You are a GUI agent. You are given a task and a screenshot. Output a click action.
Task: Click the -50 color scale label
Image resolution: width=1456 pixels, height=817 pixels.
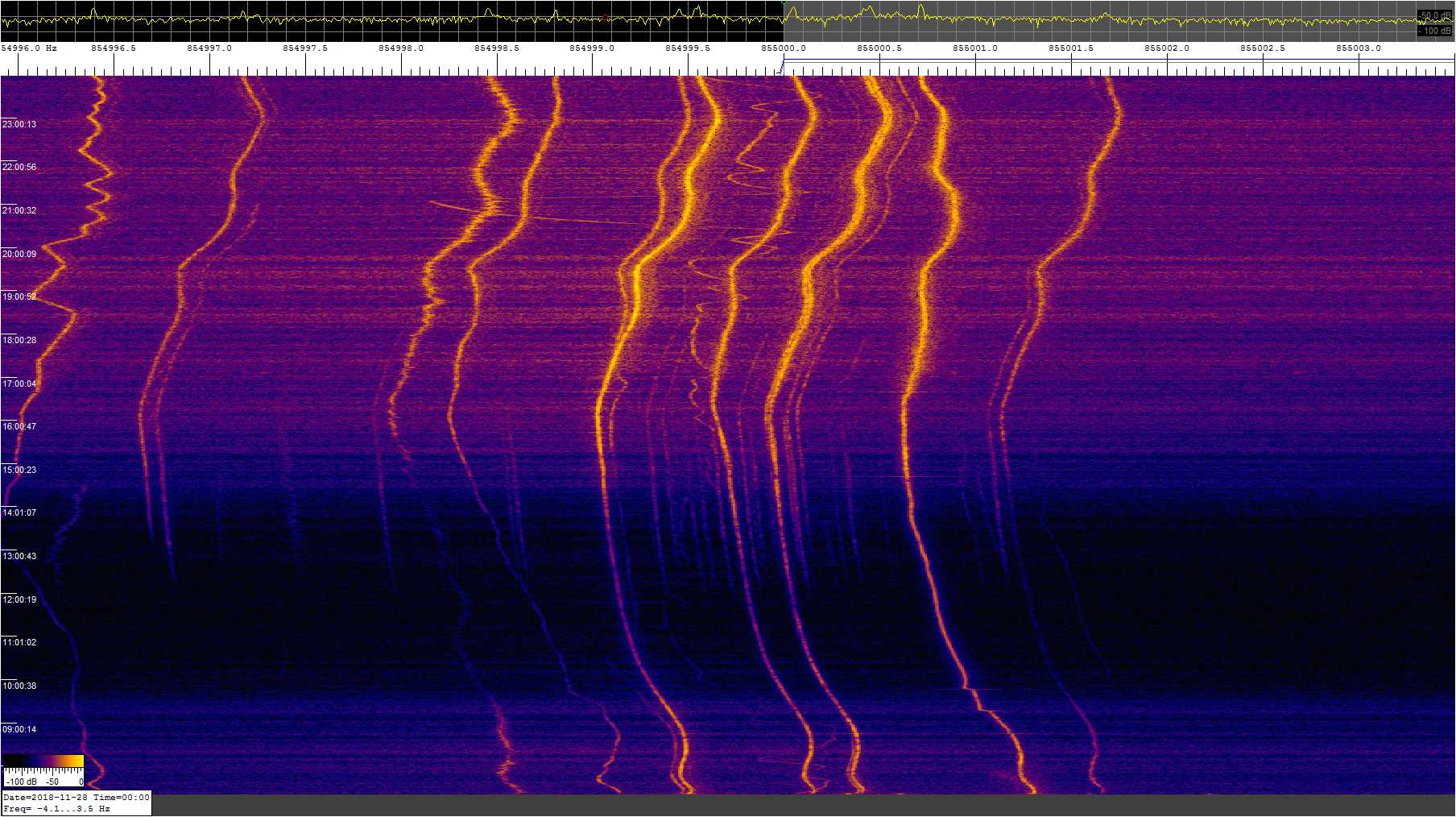click(x=52, y=782)
